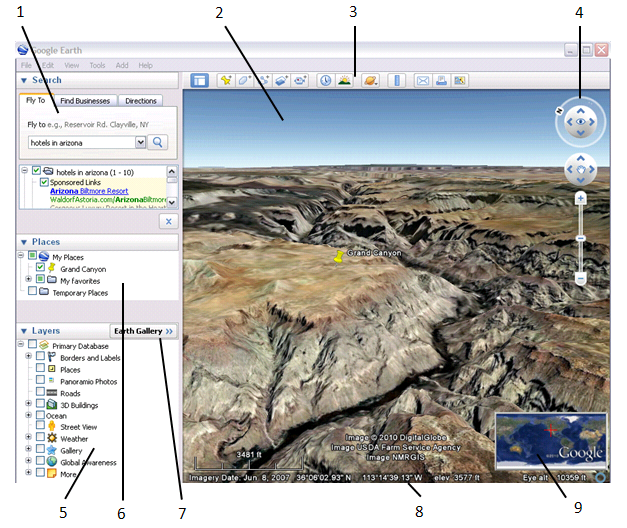Expand the My favorites folder
This screenshot has width=627, height=528.
click(29, 280)
